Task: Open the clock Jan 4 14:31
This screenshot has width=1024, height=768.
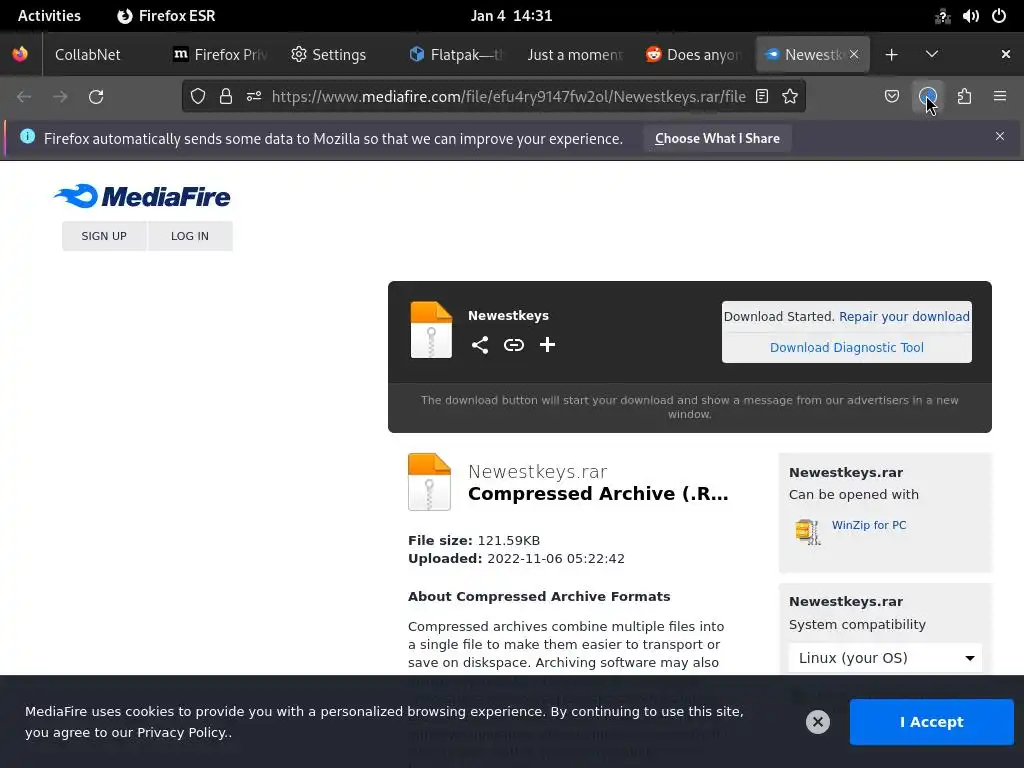Action: (x=511, y=16)
